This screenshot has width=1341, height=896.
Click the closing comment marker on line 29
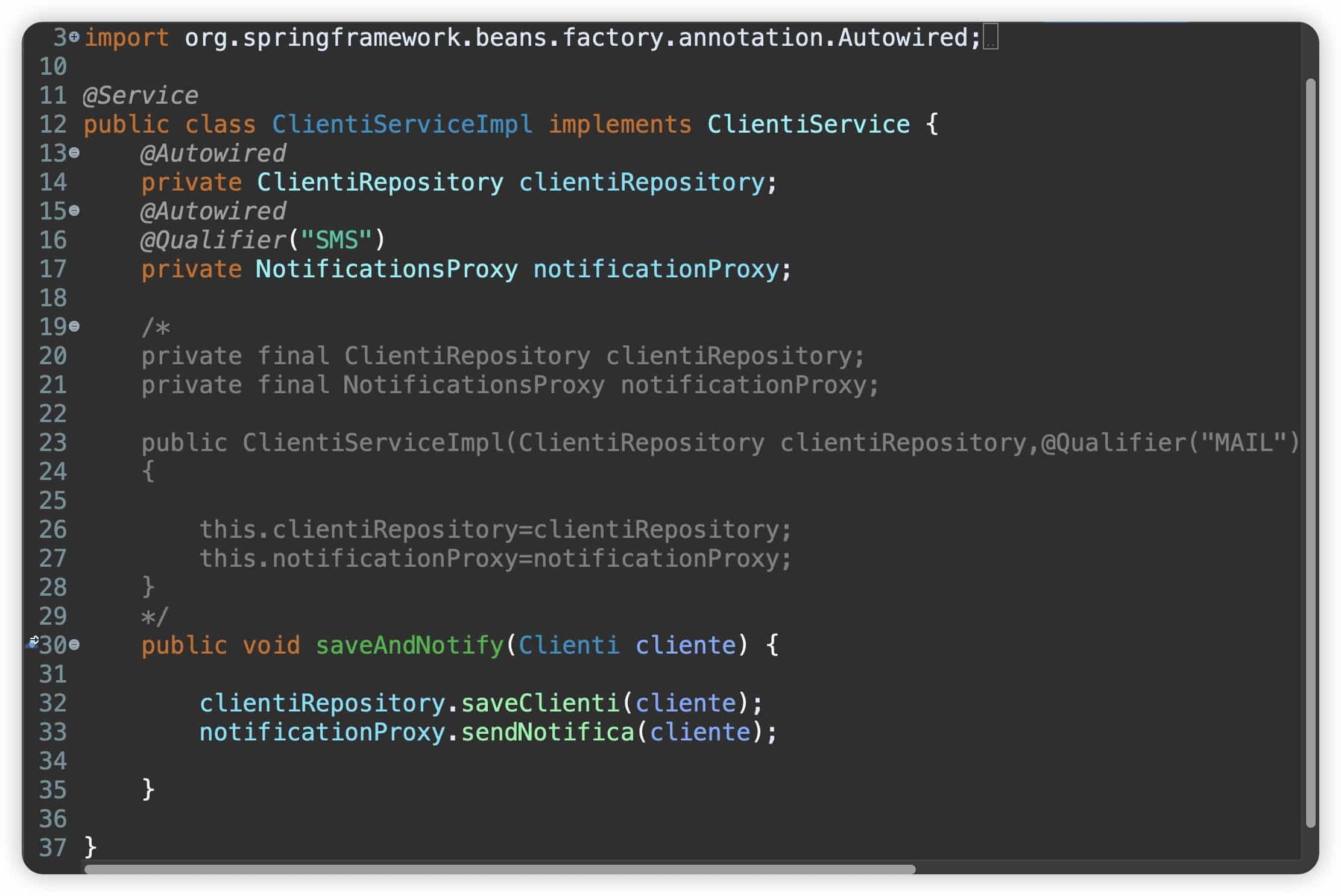coord(155,616)
